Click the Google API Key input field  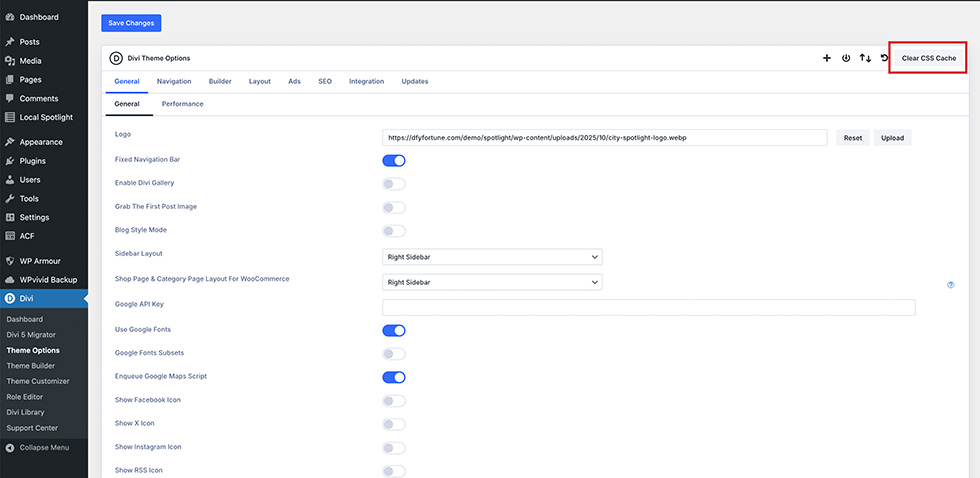(648, 308)
